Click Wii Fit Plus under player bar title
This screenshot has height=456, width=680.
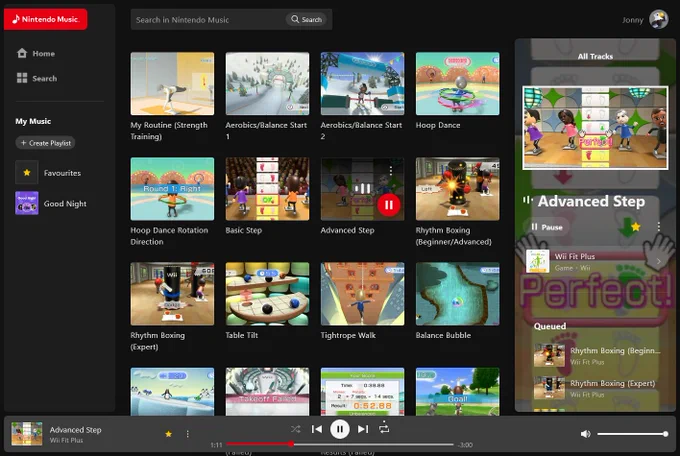tap(66, 440)
